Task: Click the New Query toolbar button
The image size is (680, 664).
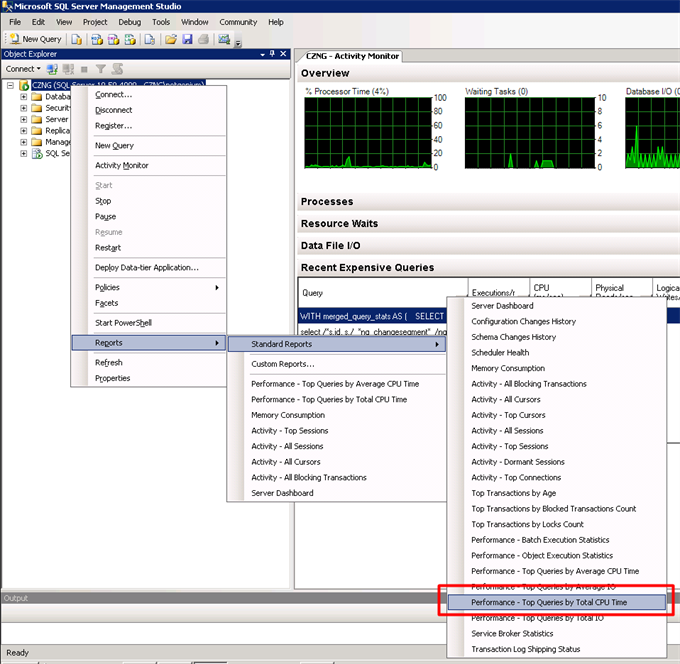Action: coord(36,39)
